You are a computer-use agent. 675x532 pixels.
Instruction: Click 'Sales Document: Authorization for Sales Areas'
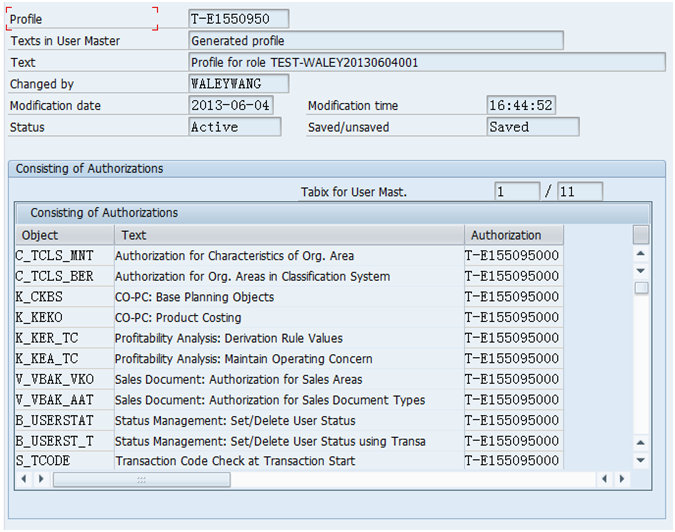tap(238, 379)
